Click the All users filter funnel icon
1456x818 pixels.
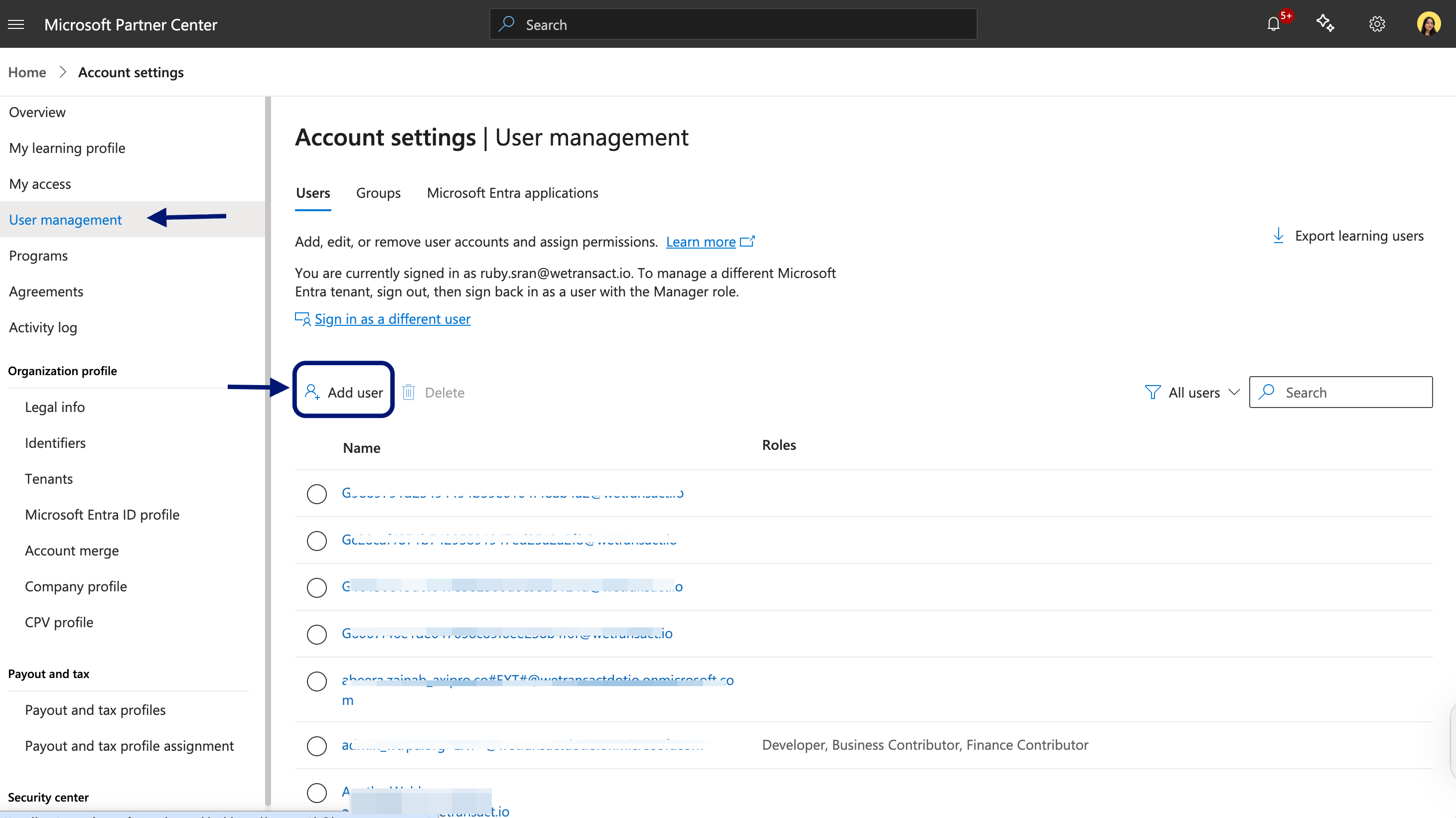tap(1153, 392)
